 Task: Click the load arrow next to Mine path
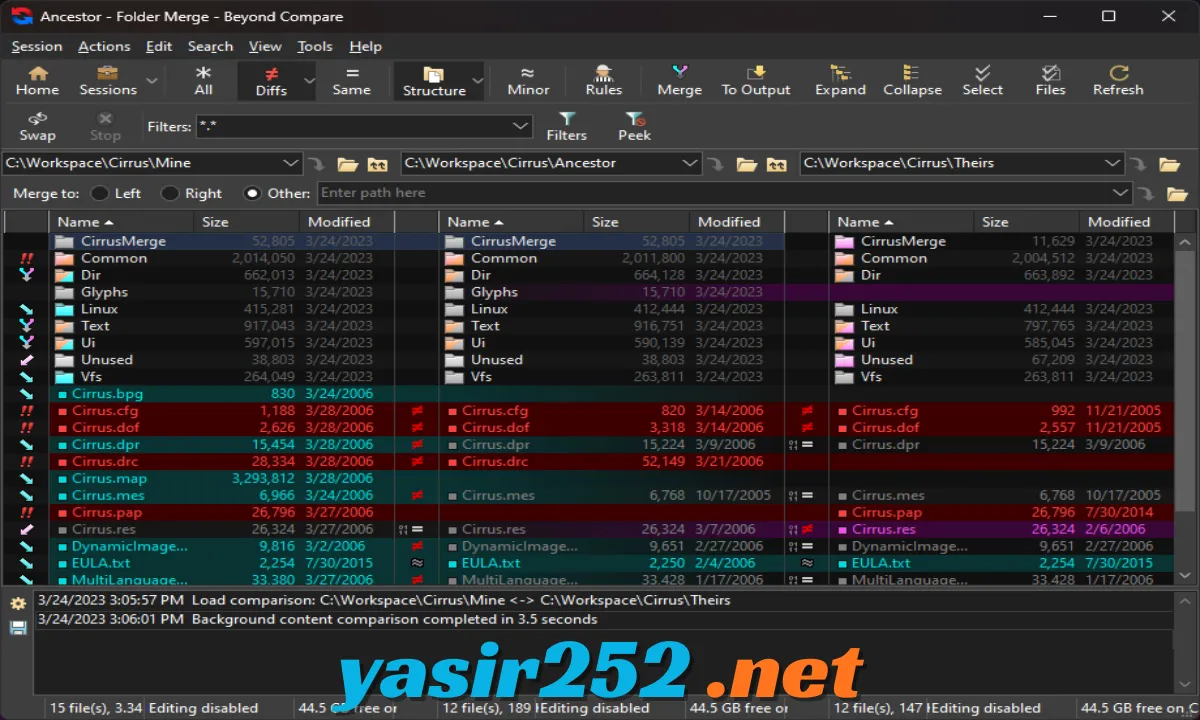316,164
